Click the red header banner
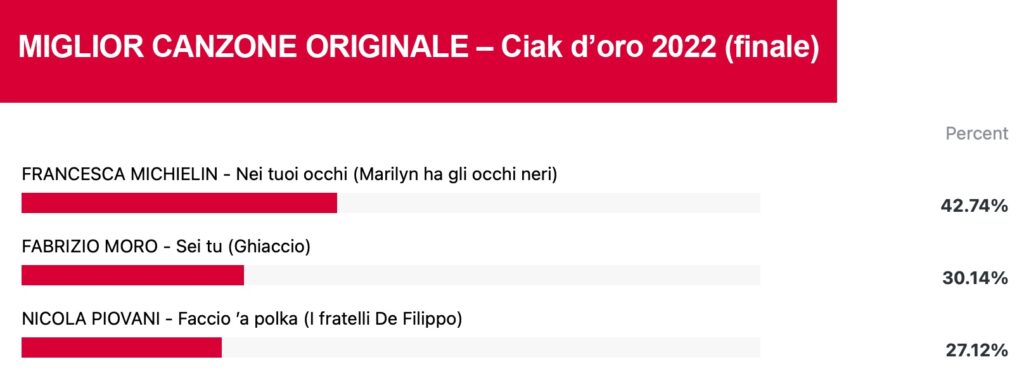 (418, 51)
